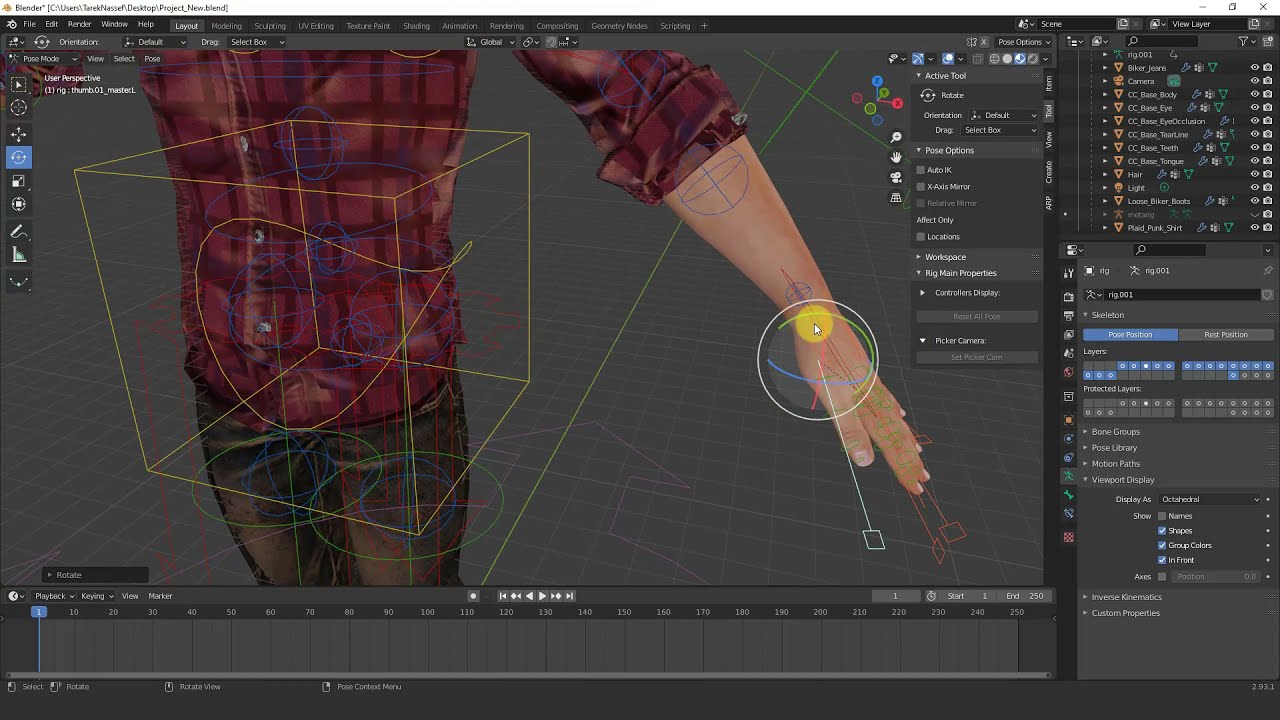Expand CC_Base_Body in outliner
The width and height of the screenshot is (1280, 720).
1106,95
